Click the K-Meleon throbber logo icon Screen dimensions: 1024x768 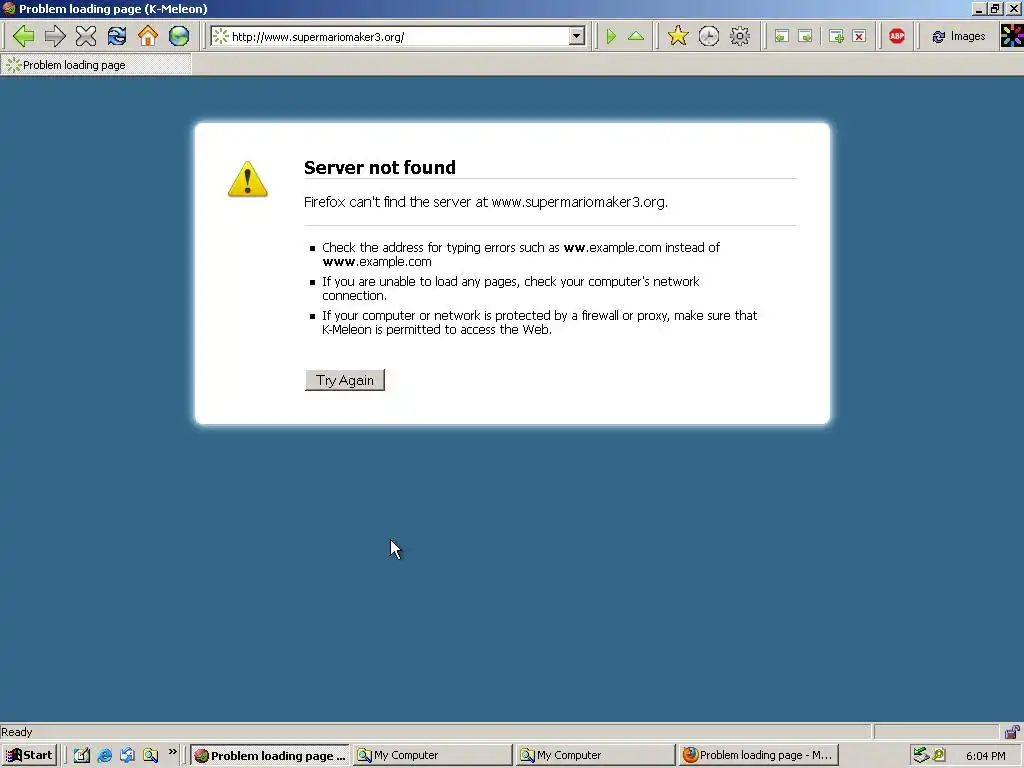(x=1012, y=36)
